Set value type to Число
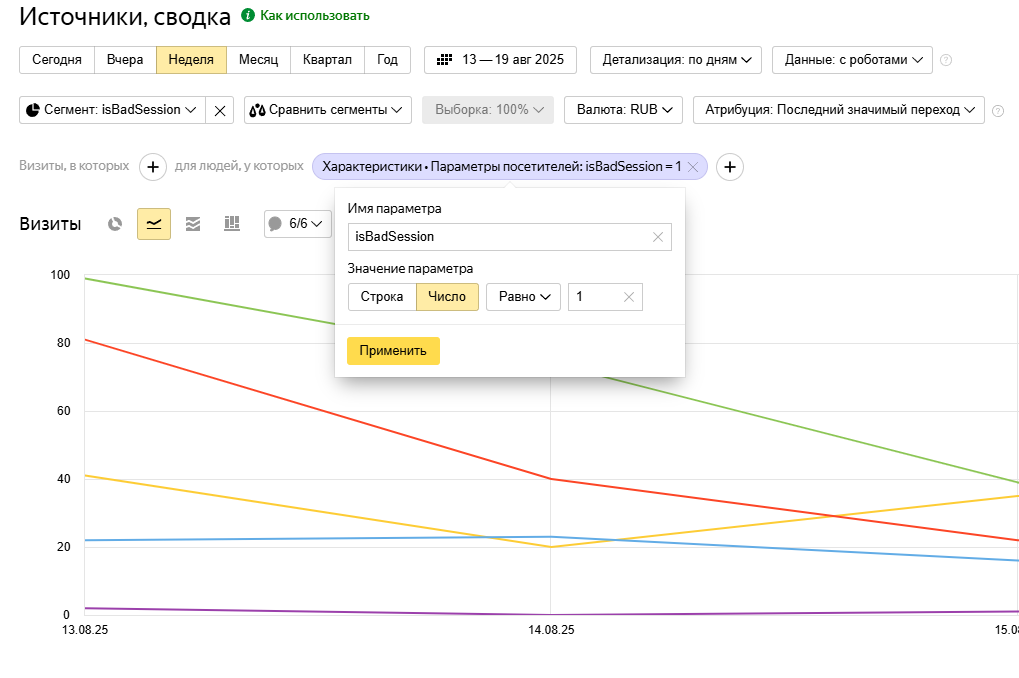The width and height of the screenshot is (1019, 678). (447, 297)
